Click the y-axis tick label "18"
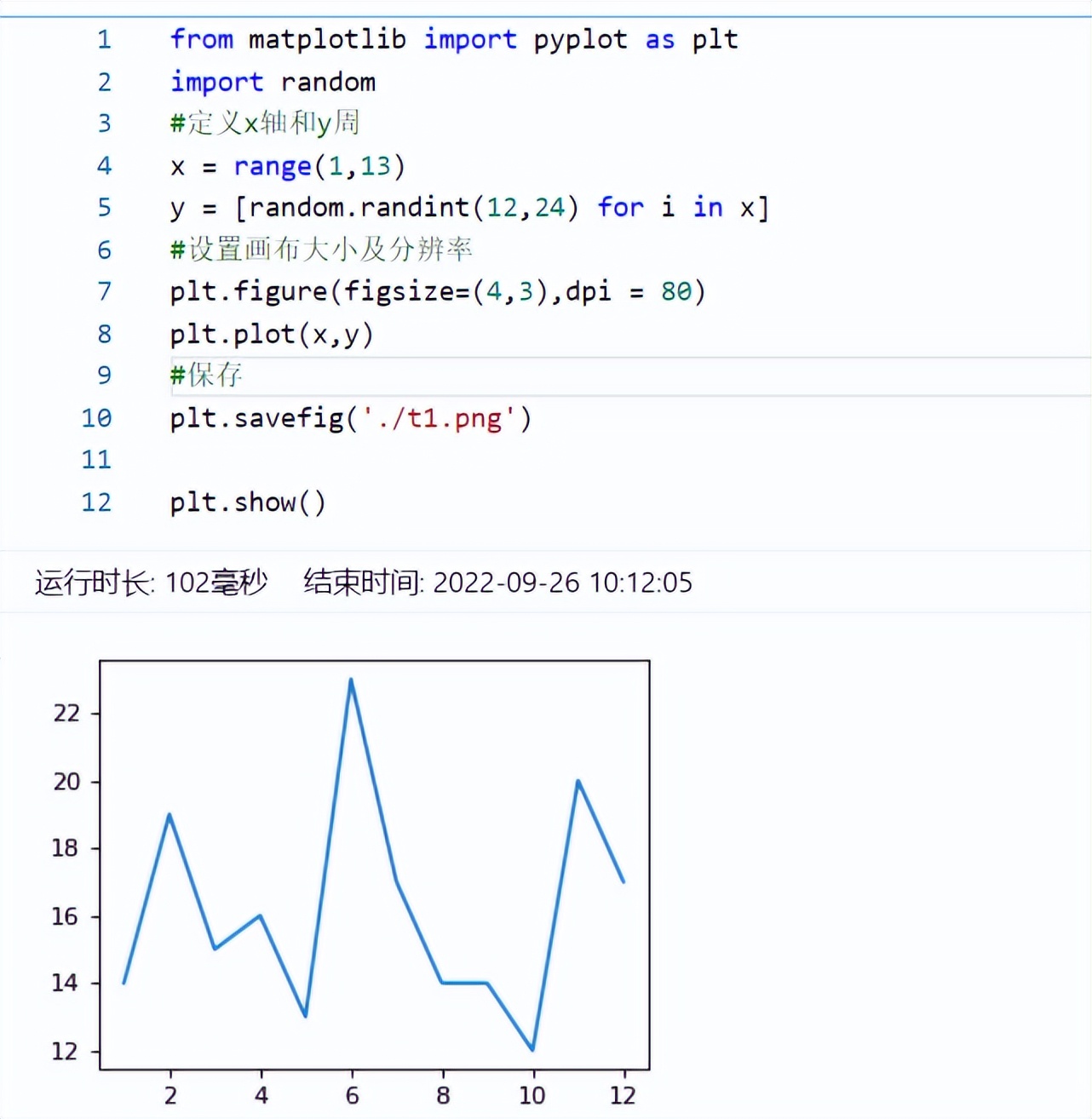This screenshot has height=1119, width=1092. 66,848
